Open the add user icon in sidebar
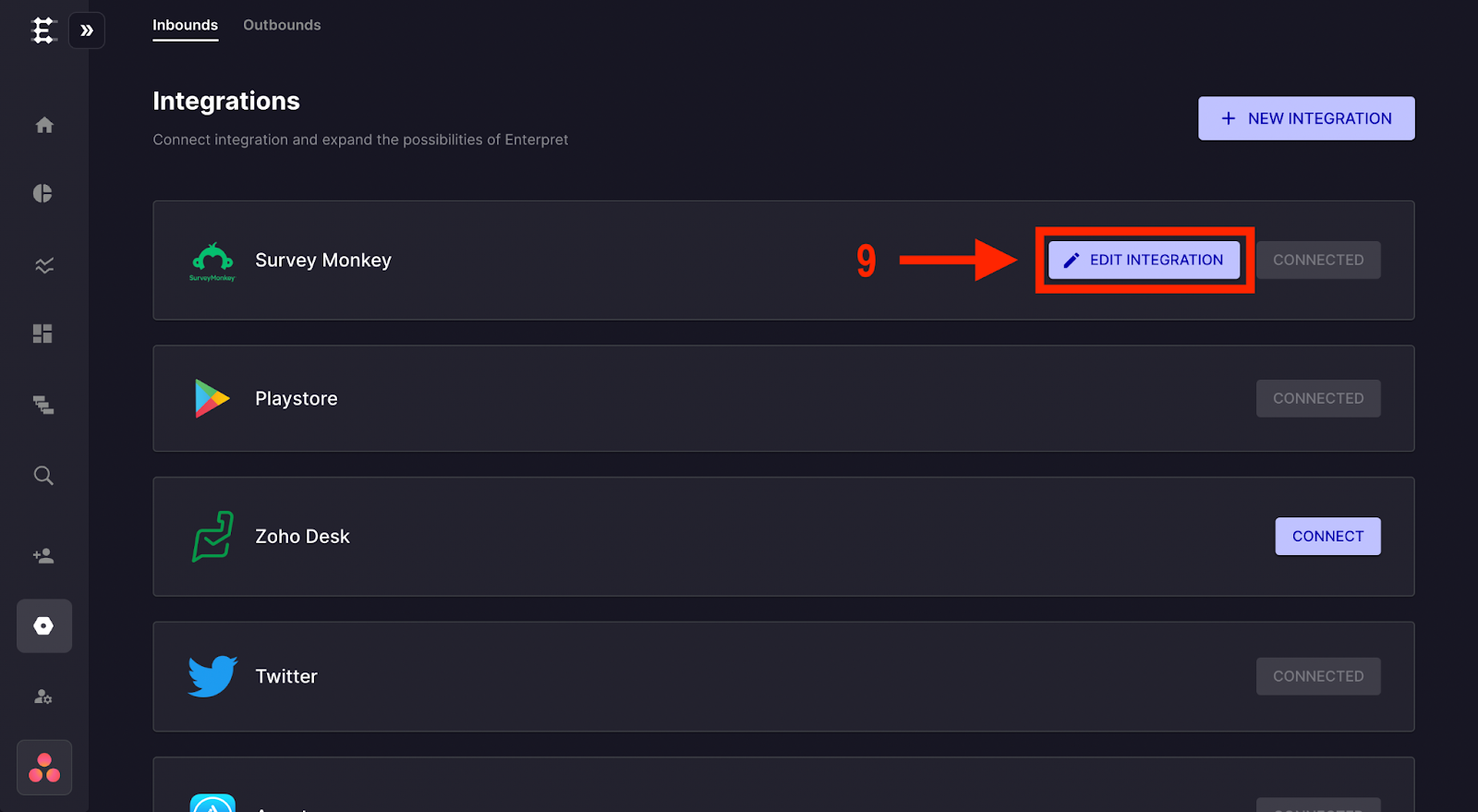1478x812 pixels. (43, 555)
